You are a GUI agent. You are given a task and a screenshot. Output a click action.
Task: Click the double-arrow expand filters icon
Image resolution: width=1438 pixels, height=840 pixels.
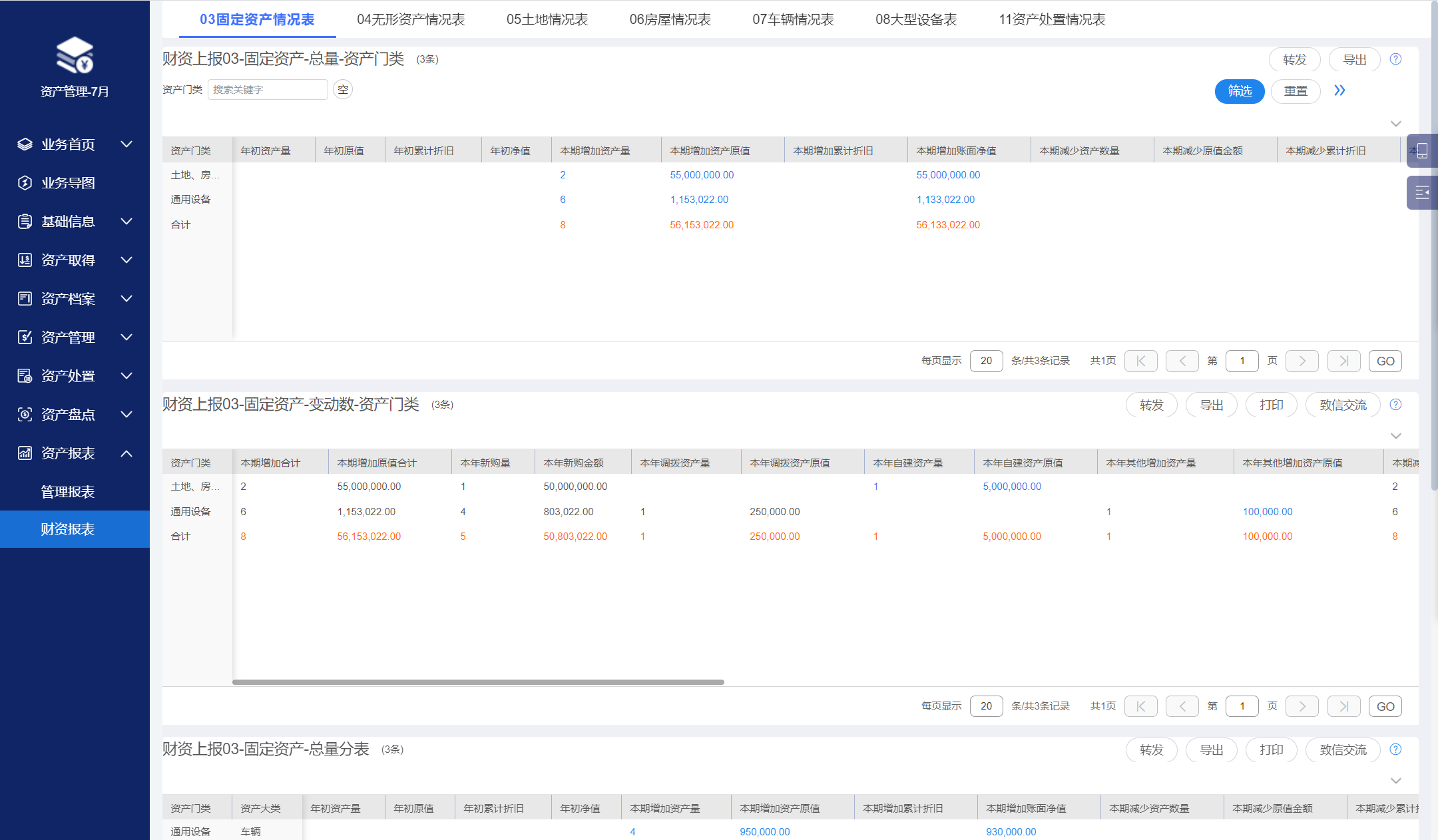[x=1339, y=91]
